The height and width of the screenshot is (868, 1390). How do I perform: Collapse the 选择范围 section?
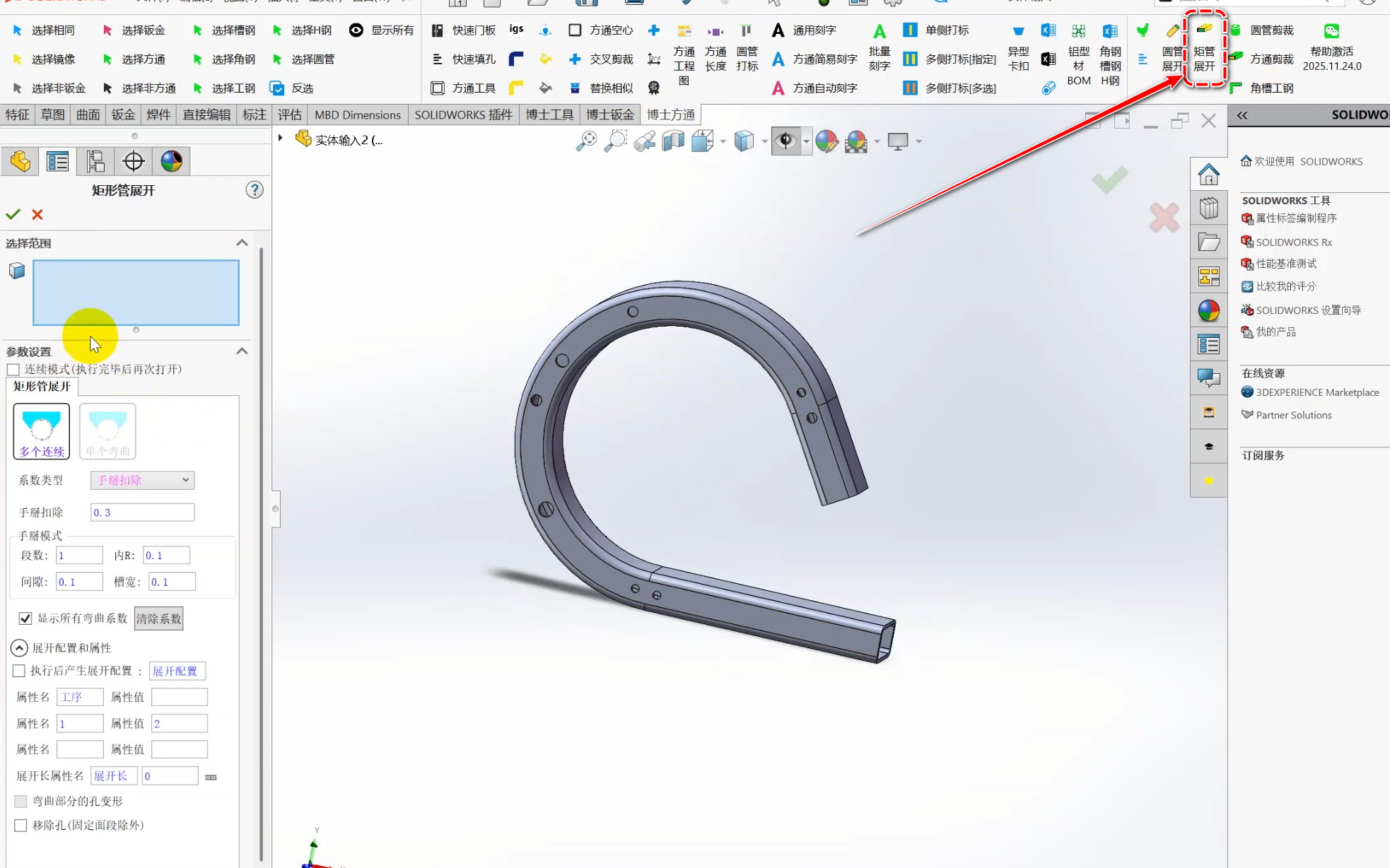click(242, 243)
